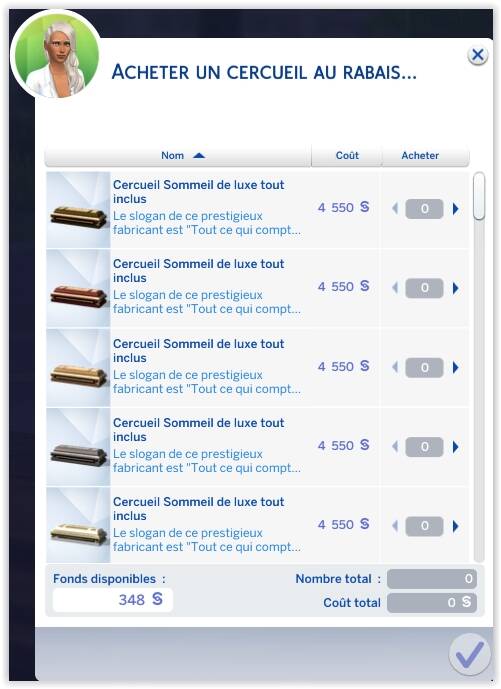
Task: Increase quantity of the red mahogany coffin
Action: 456,288
